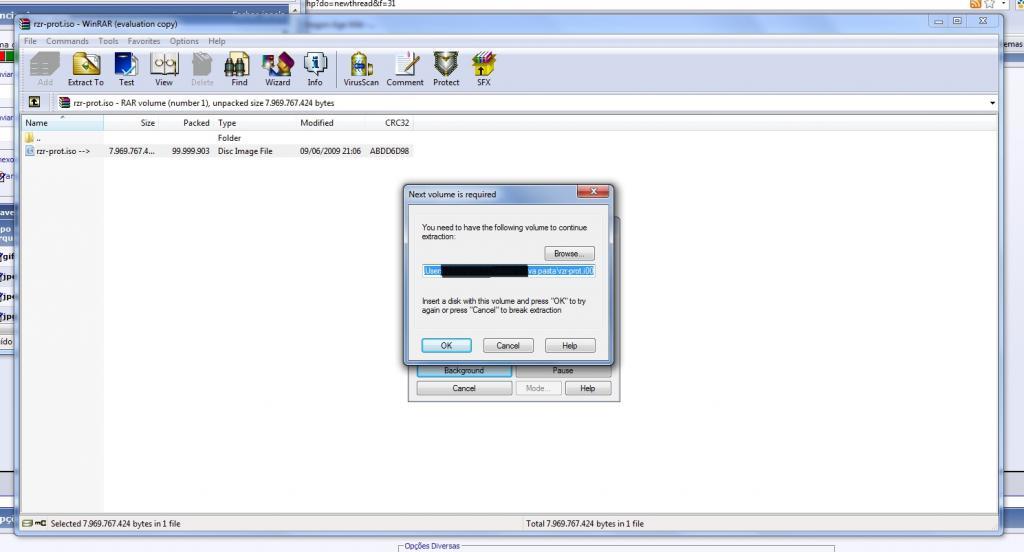This screenshot has height=552, width=1024.
Task: Click the Protect archive icon
Action: tap(446, 69)
